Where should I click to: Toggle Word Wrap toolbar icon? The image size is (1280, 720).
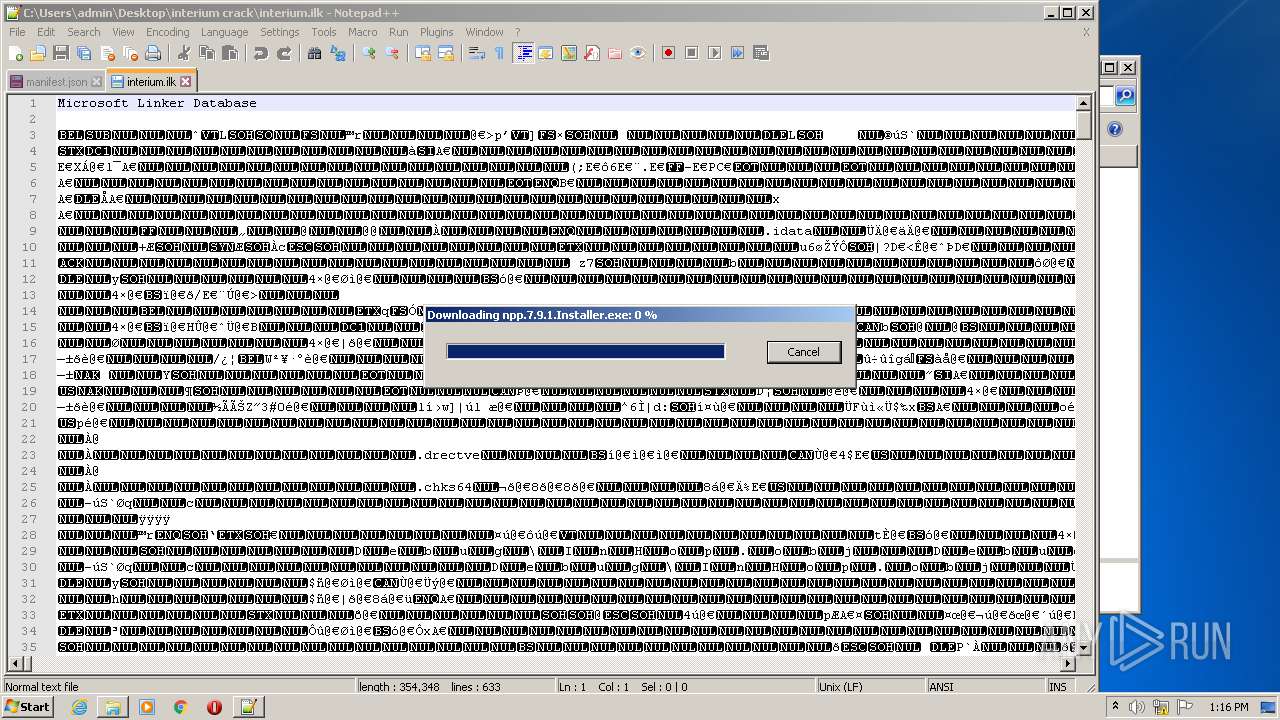tap(476, 53)
